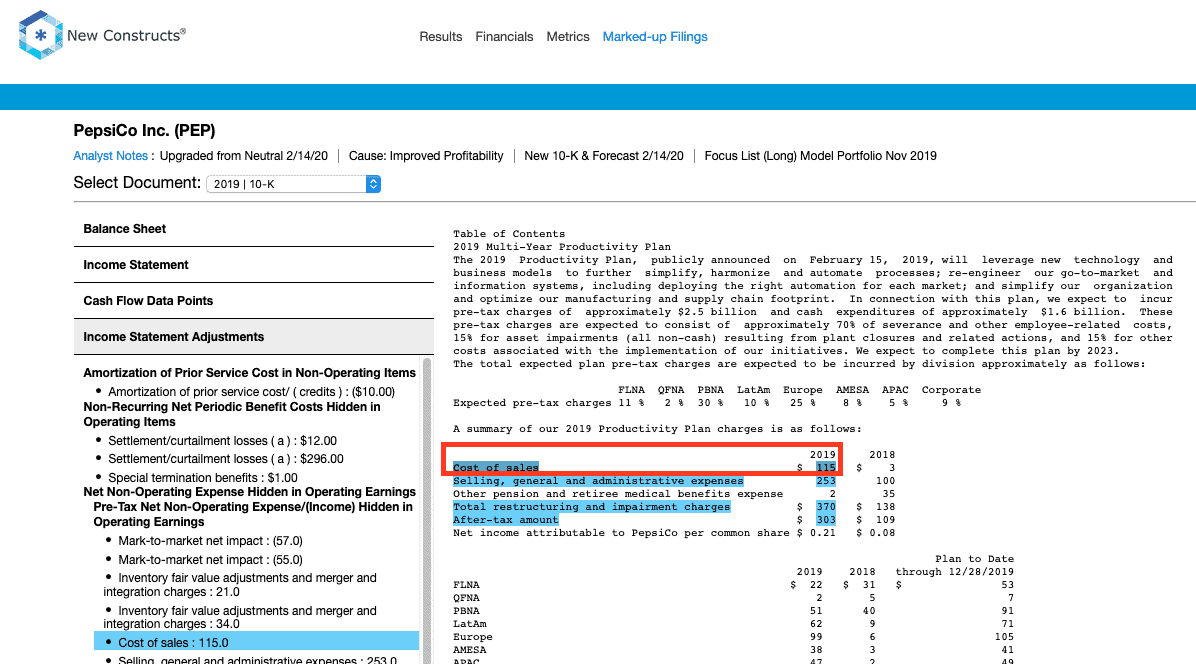Image resolution: width=1196 pixels, height=664 pixels.
Task: Go to the Metrics page
Action: pos(567,37)
